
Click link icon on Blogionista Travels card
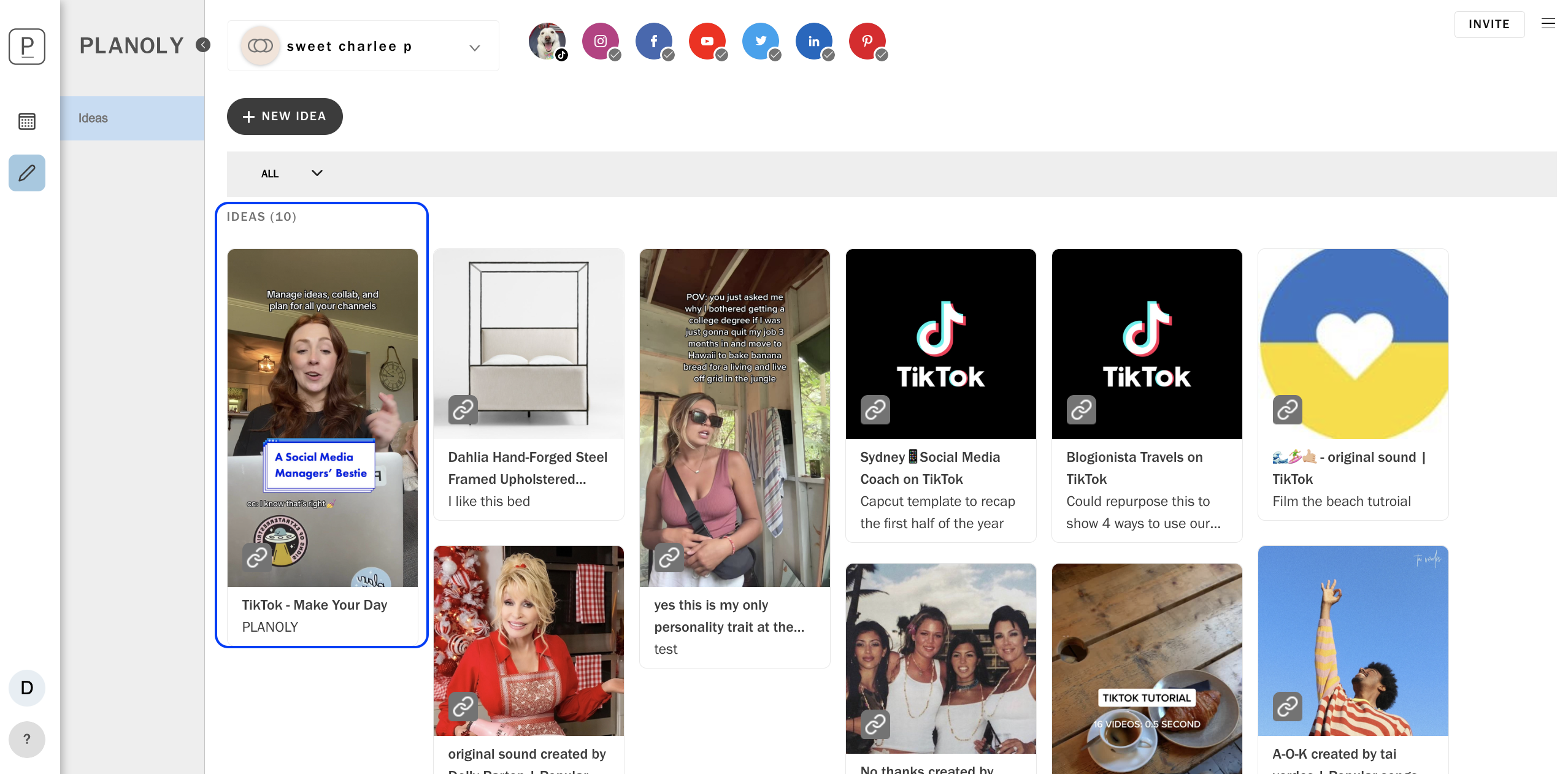click(x=1082, y=410)
